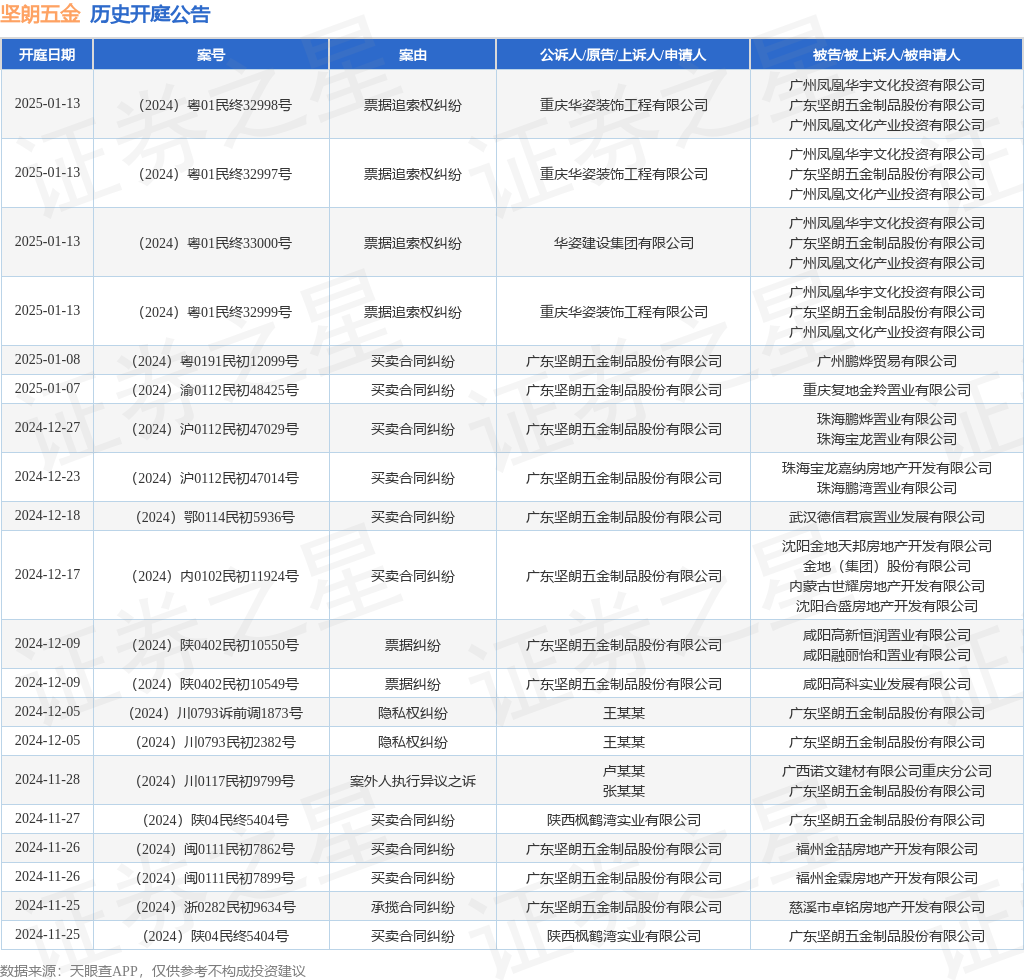Click defendant 金地（集团）股份有限公司
1024x980 pixels.
click(887, 566)
